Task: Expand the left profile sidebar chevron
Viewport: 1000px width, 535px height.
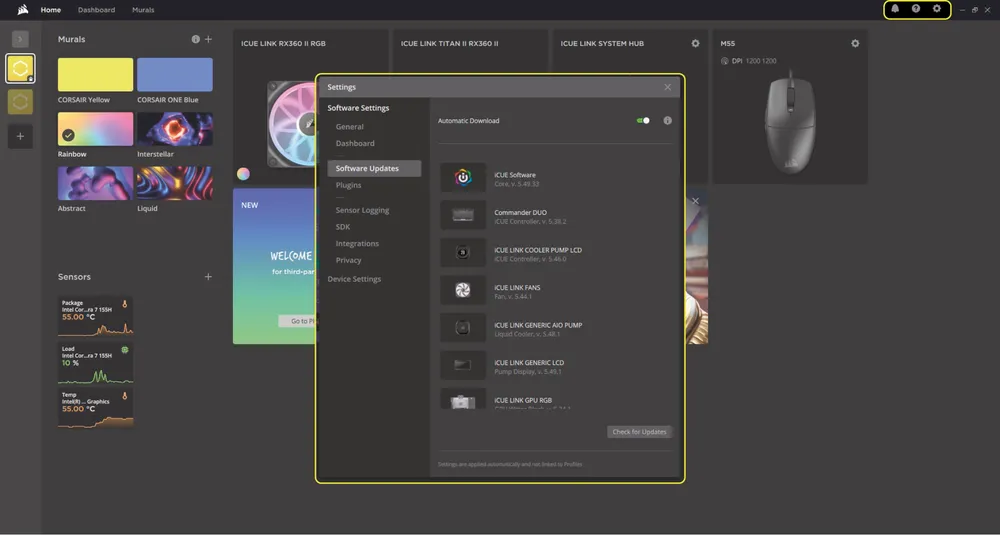Action: pos(20,39)
